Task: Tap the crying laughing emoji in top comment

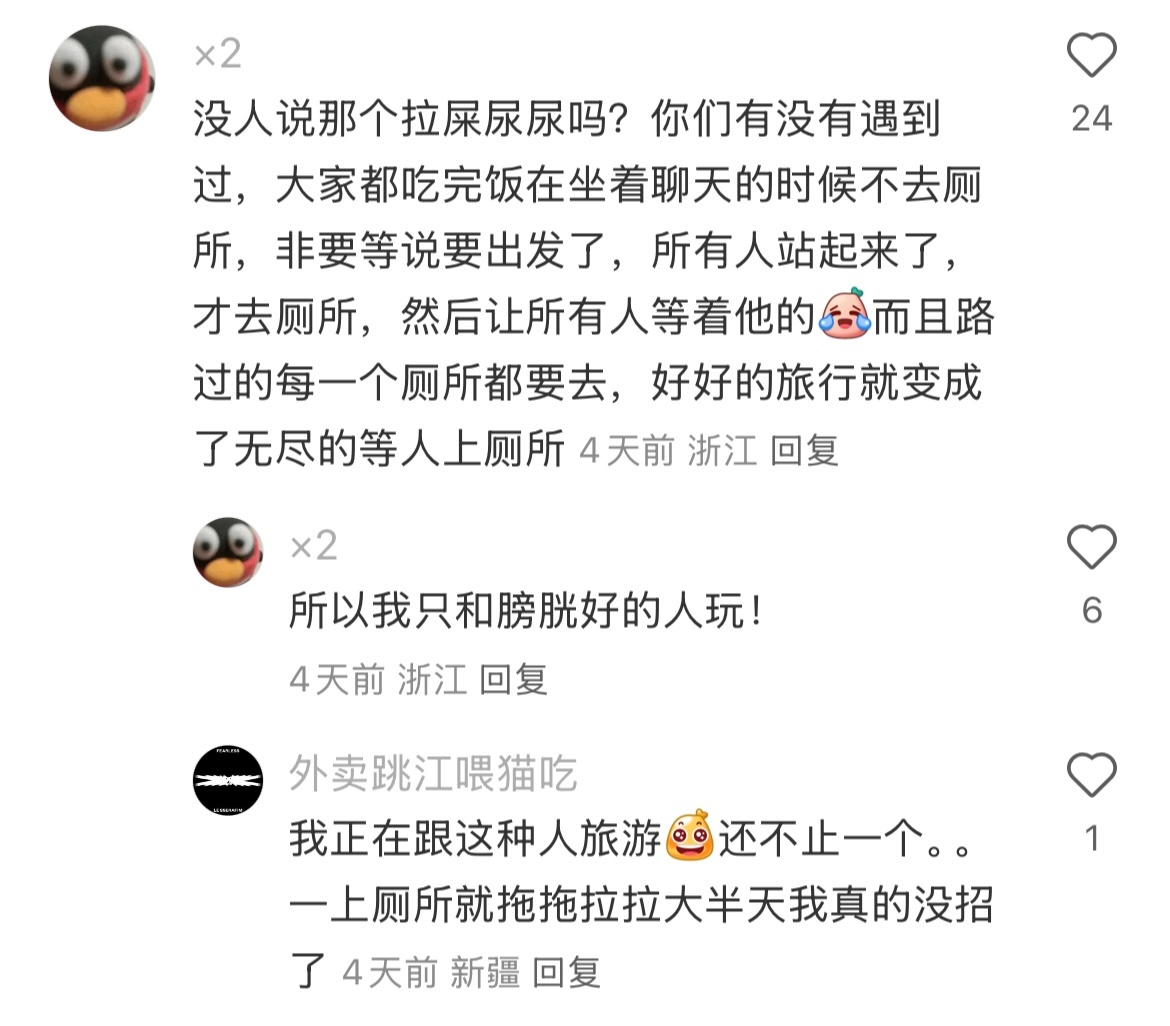Action: (x=845, y=313)
